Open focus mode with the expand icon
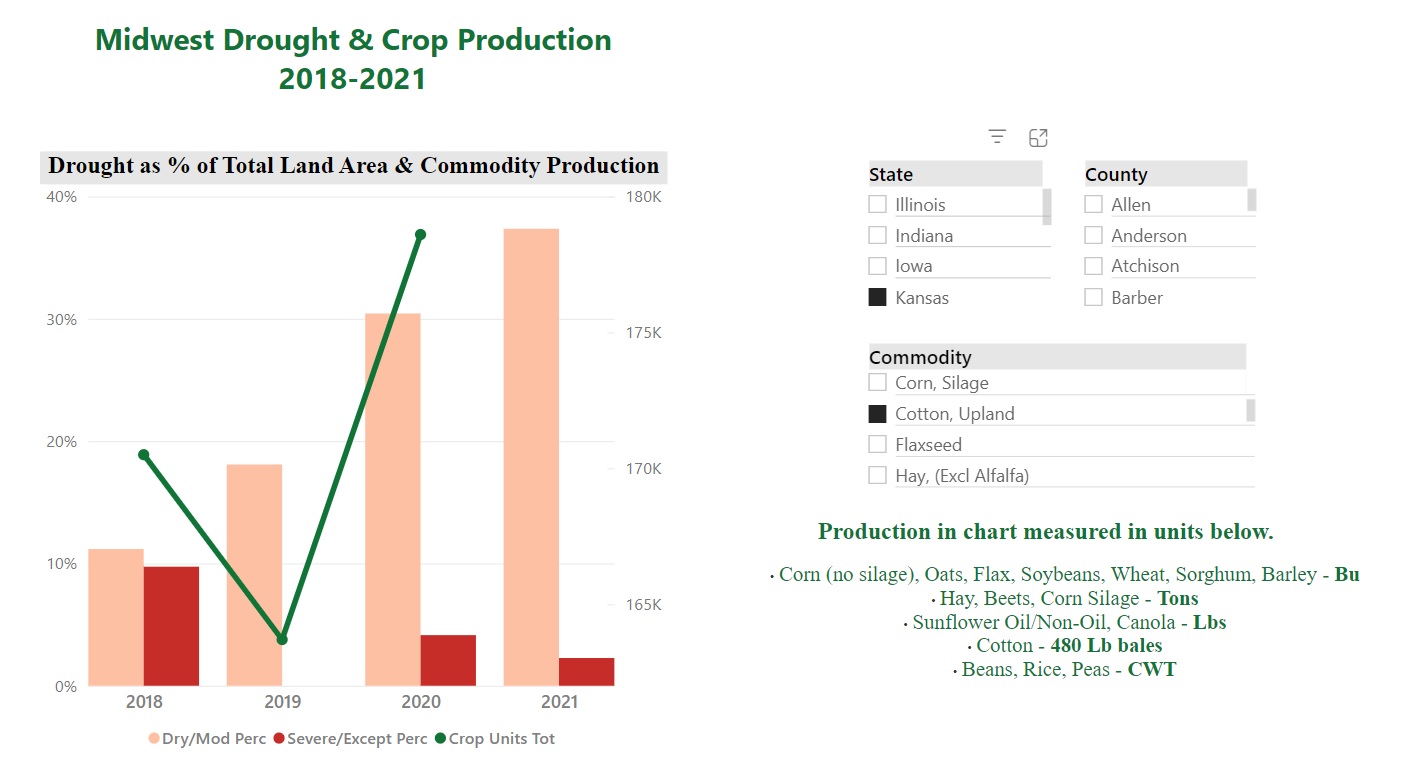Image resolution: width=1428 pixels, height=762 pixels. tap(1038, 138)
